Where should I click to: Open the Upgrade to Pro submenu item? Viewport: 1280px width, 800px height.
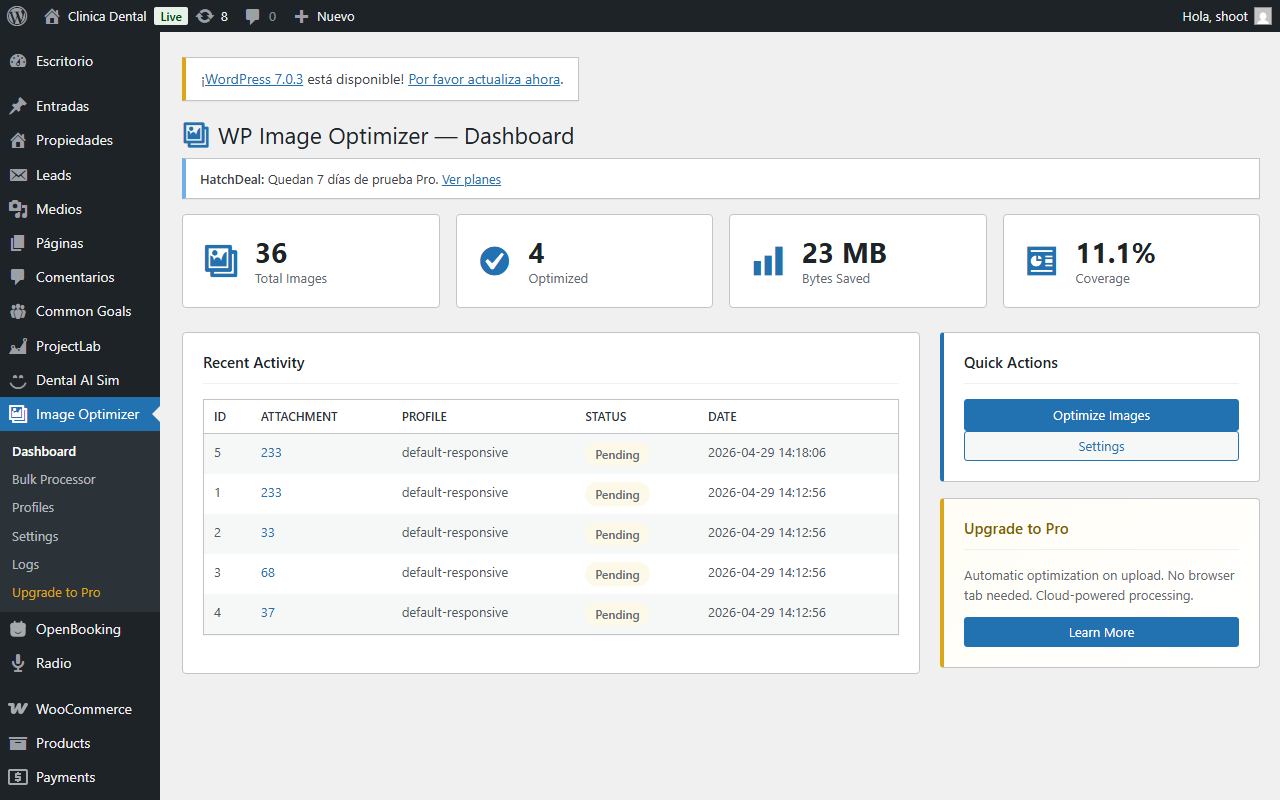56,592
